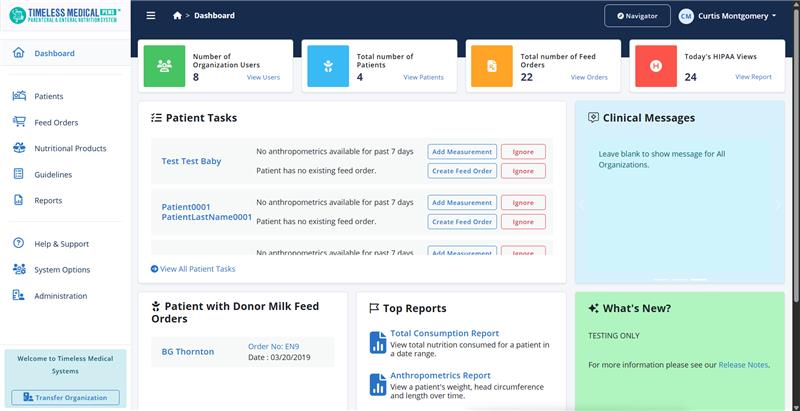Ignore anthropometrics task for Test Test Baby
Viewport: 800px width, 411px height.
(523, 151)
